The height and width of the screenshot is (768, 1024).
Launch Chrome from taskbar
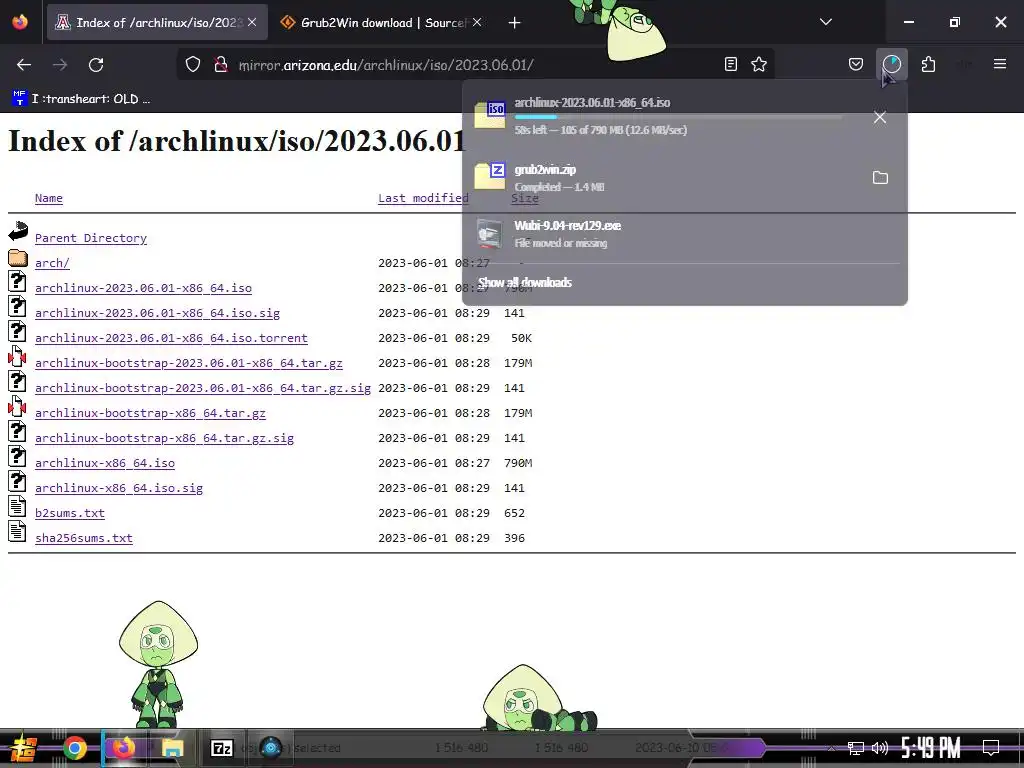click(x=75, y=748)
